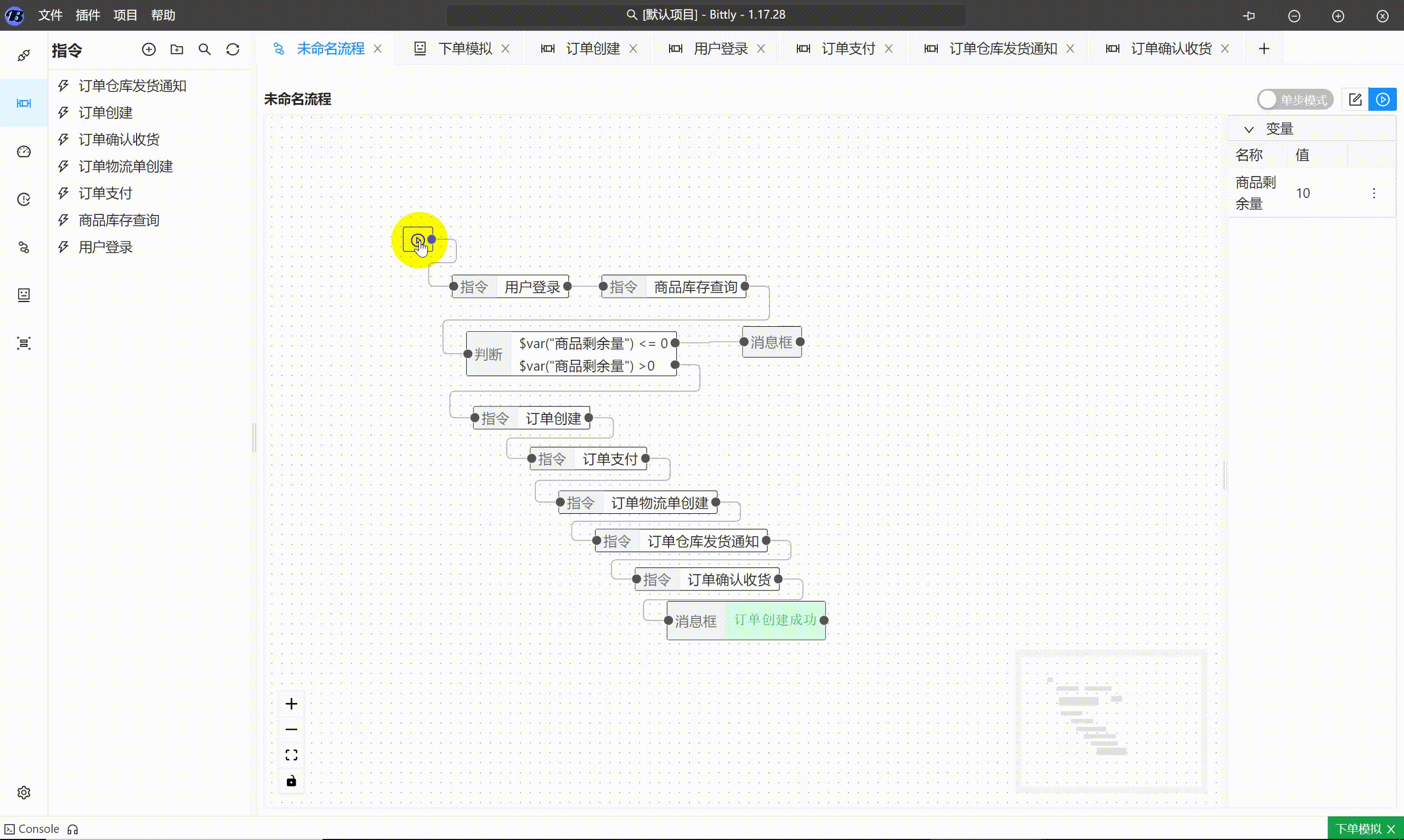Switch to the 订单支付 tab
1404x840 pixels.
(x=846, y=48)
